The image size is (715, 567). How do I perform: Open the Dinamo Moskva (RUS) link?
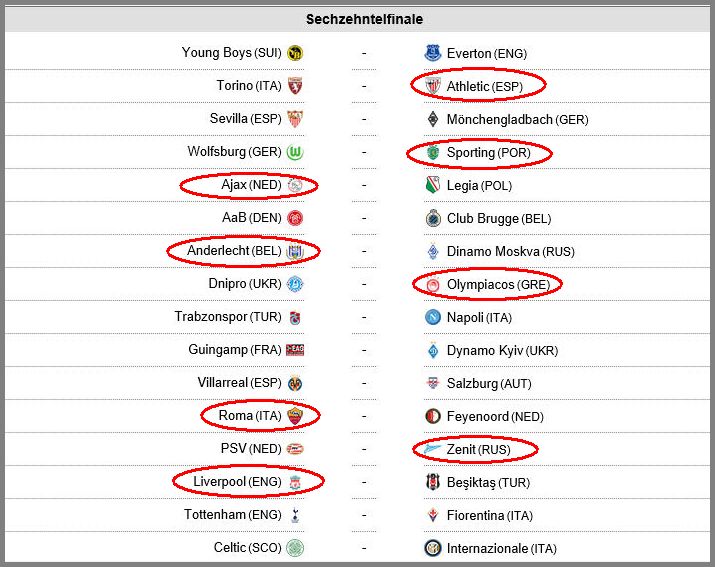click(x=511, y=251)
